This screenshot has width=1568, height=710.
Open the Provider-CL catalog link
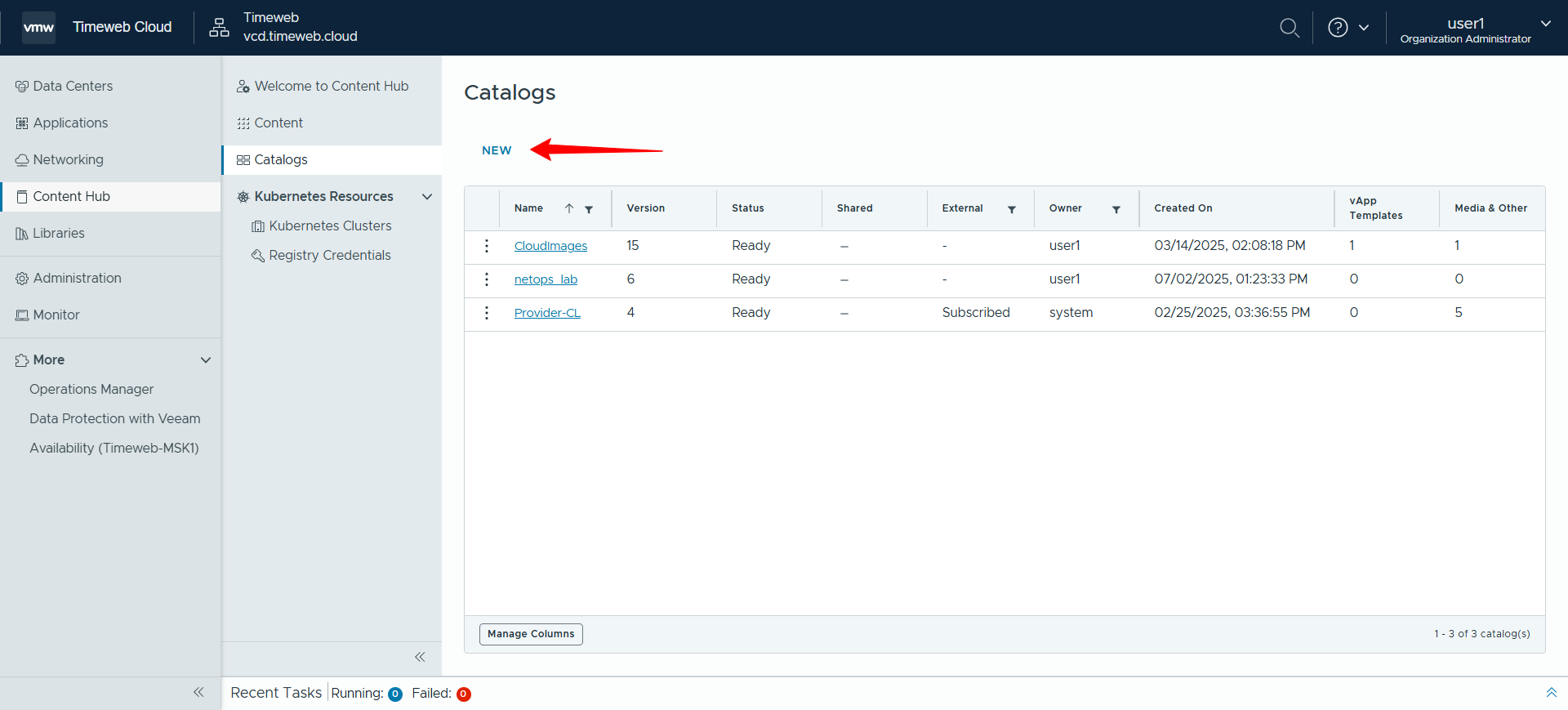[547, 313]
